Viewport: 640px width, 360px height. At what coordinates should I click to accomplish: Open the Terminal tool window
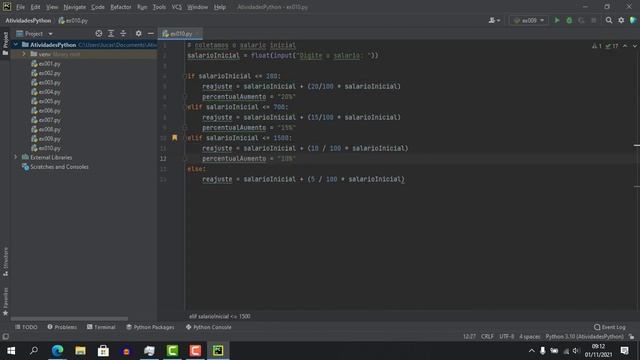pos(101,327)
